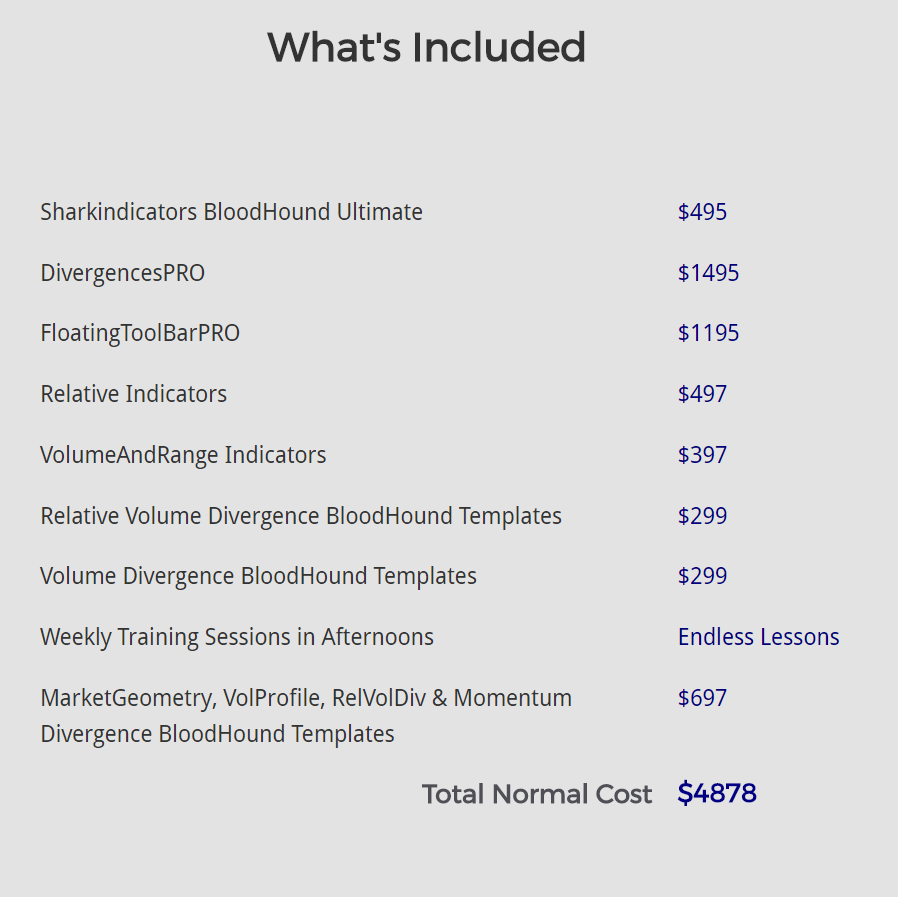Click the $497 price
Image resolution: width=898 pixels, height=897 pixels.
[x=702, y=394]
